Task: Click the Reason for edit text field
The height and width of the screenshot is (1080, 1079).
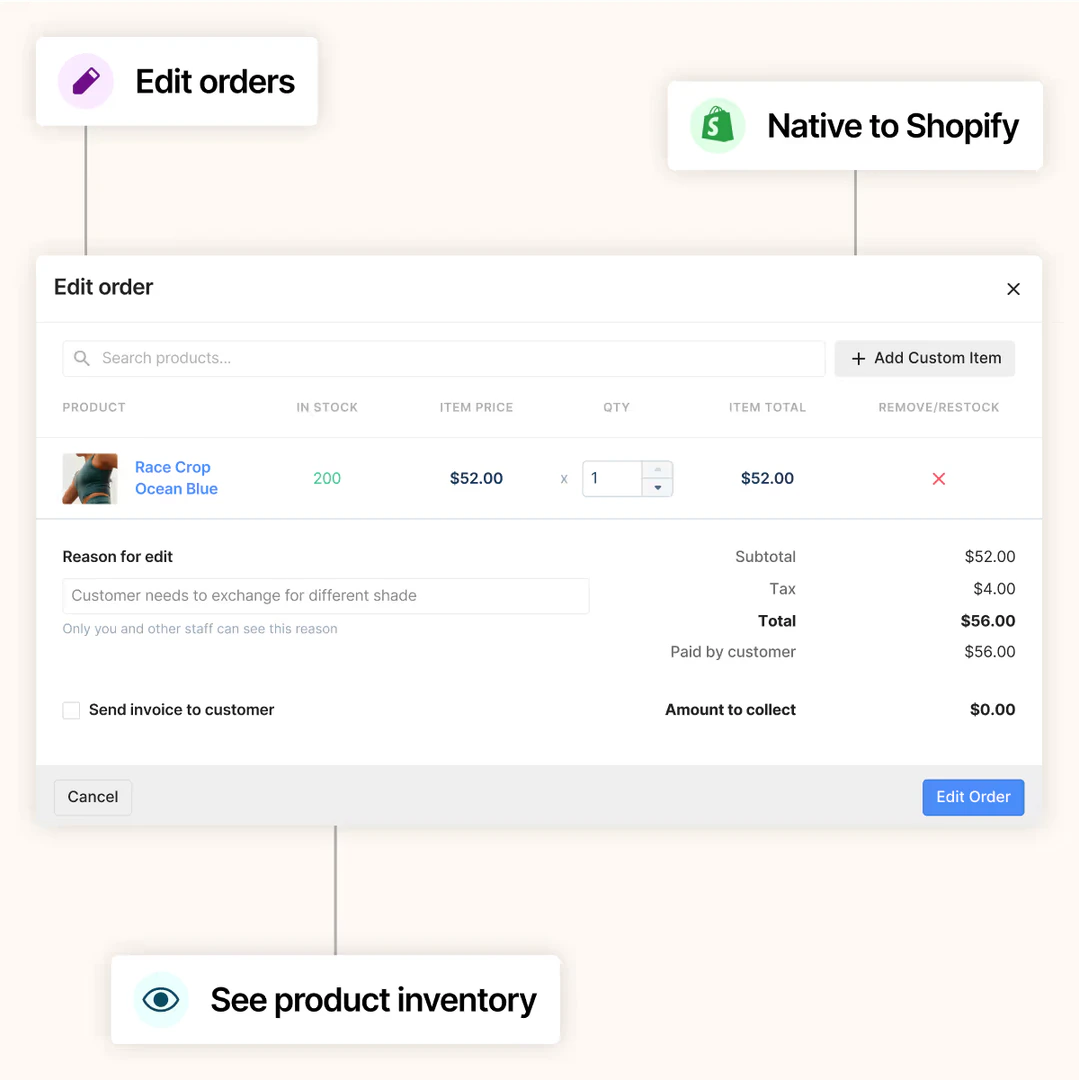Action: point(326,596)
